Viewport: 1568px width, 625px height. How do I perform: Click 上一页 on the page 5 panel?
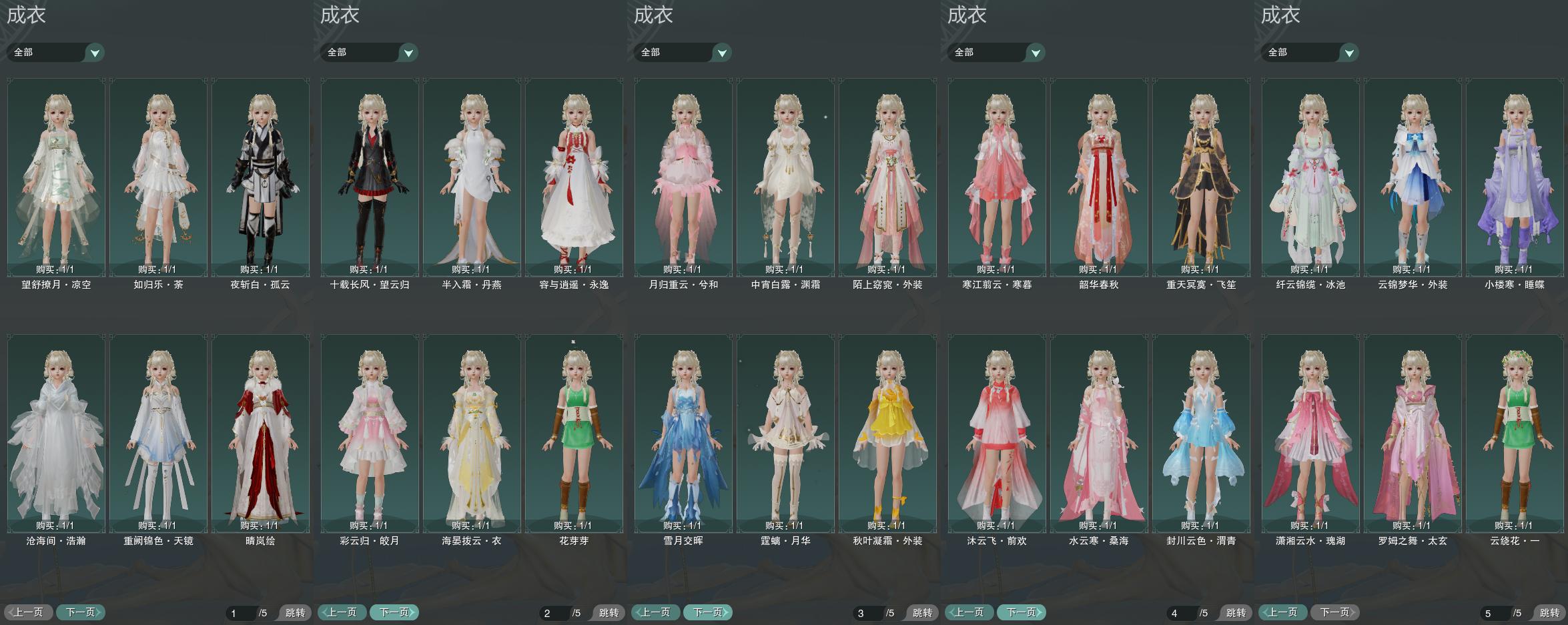(x=1283, y=612)
